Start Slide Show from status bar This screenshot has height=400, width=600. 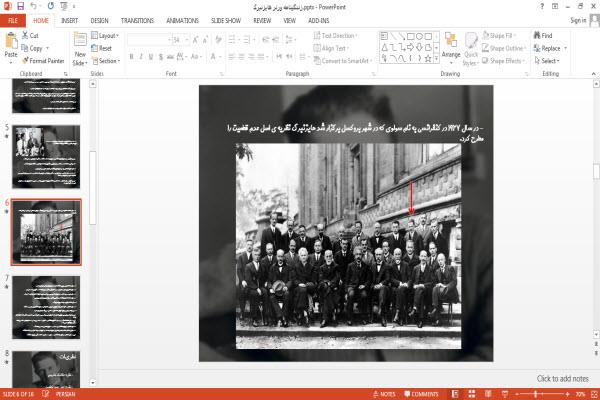click(x=505, y=394)
